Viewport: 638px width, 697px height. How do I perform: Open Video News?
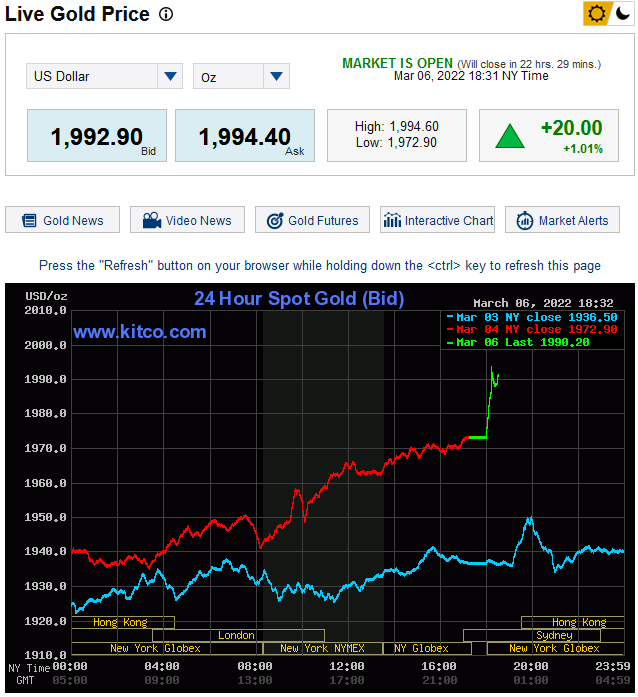[x=188, y=220]
